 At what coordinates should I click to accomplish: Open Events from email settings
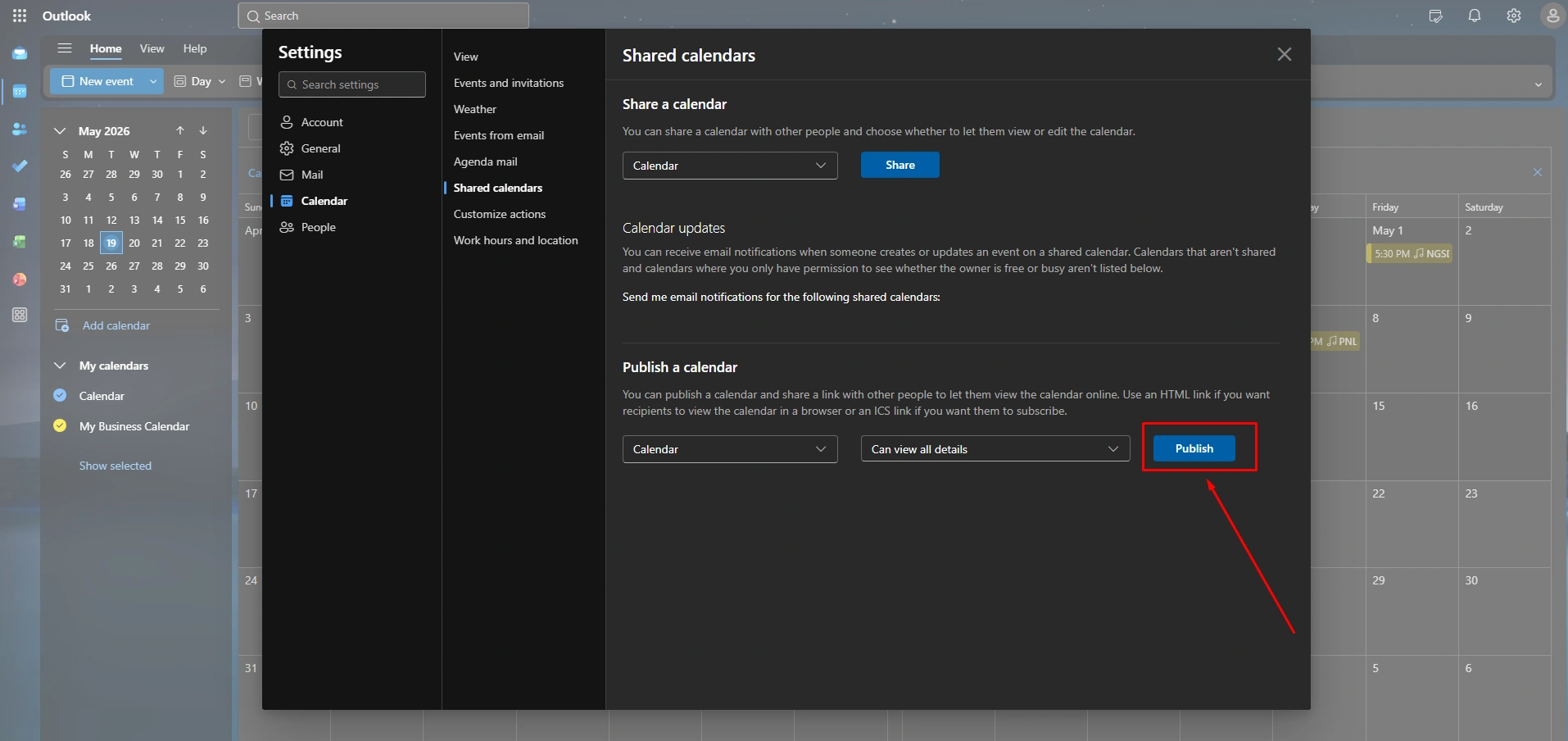(499, 135)
